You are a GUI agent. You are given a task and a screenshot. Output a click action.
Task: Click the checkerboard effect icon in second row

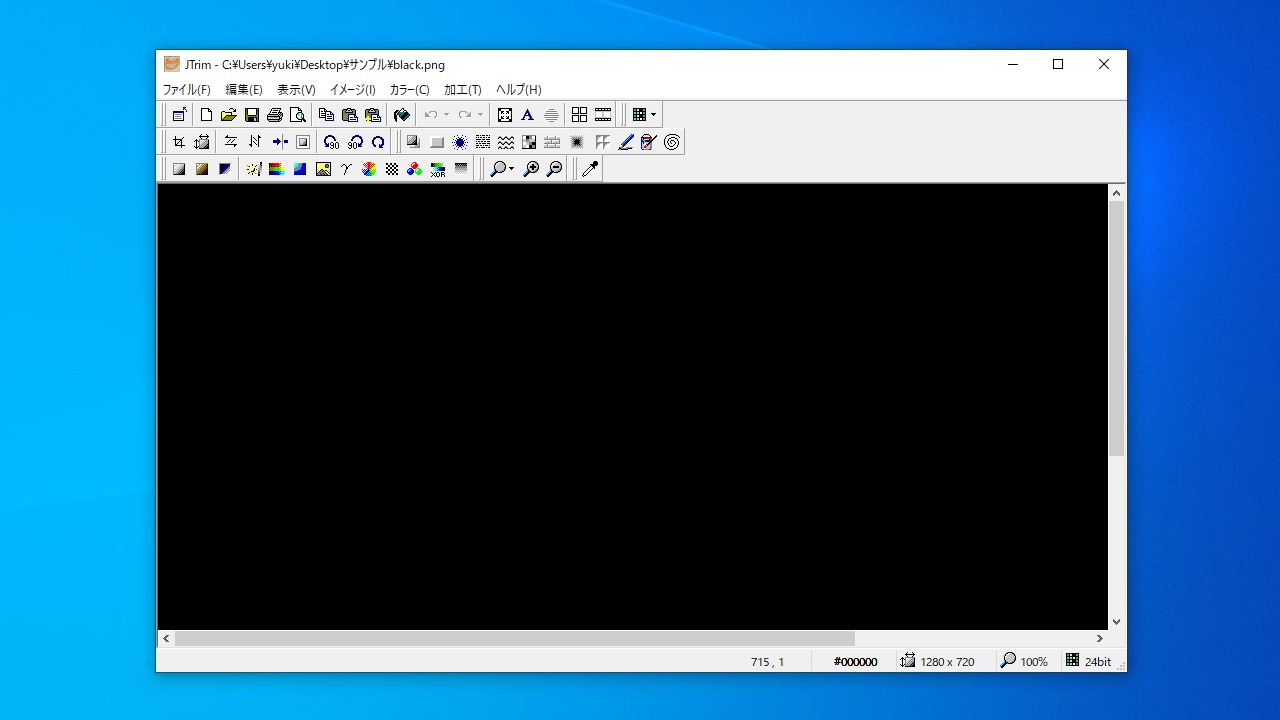tap(529, 142)
